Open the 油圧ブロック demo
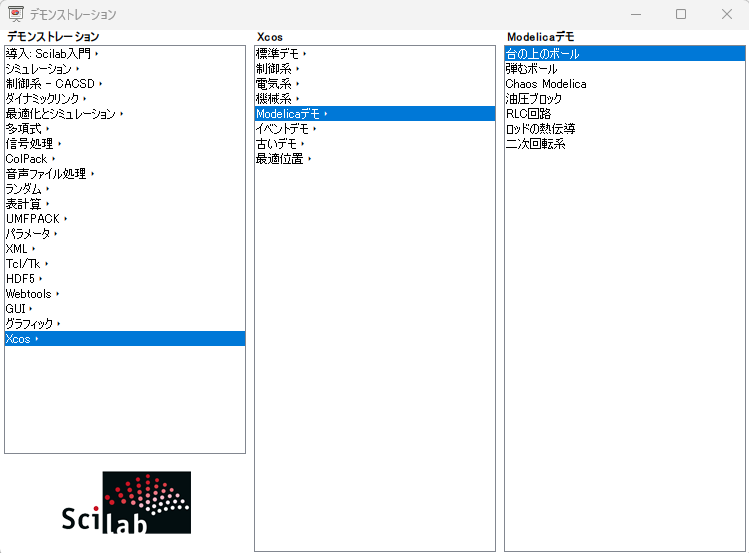Image resolution: width=749 pixels, height=553 pixels. pyautogui.click(x=625, y=98)
